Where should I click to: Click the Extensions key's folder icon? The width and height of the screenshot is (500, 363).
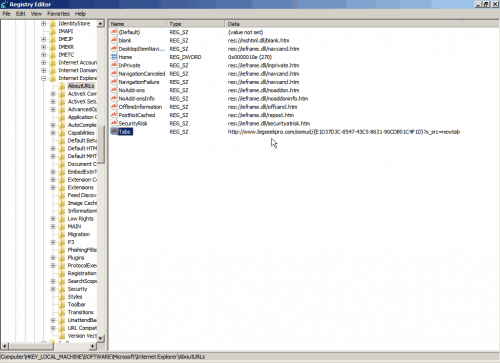pos(62,187)
